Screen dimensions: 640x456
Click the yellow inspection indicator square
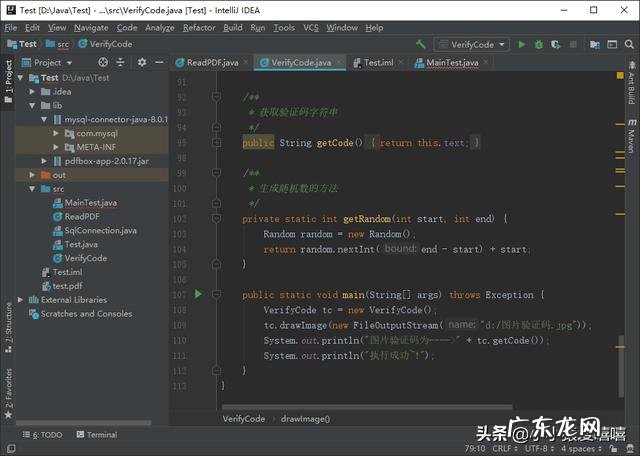tap(620, 76)
